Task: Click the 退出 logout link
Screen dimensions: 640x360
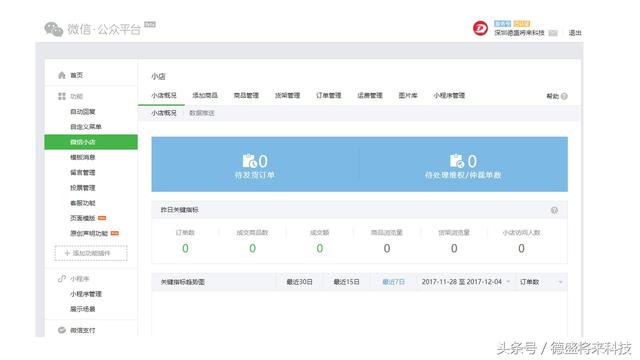Action: coord(575,33)
